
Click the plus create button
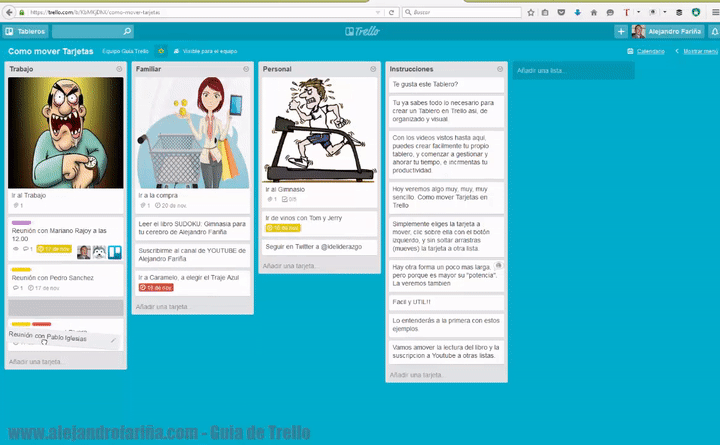(621, 31)
